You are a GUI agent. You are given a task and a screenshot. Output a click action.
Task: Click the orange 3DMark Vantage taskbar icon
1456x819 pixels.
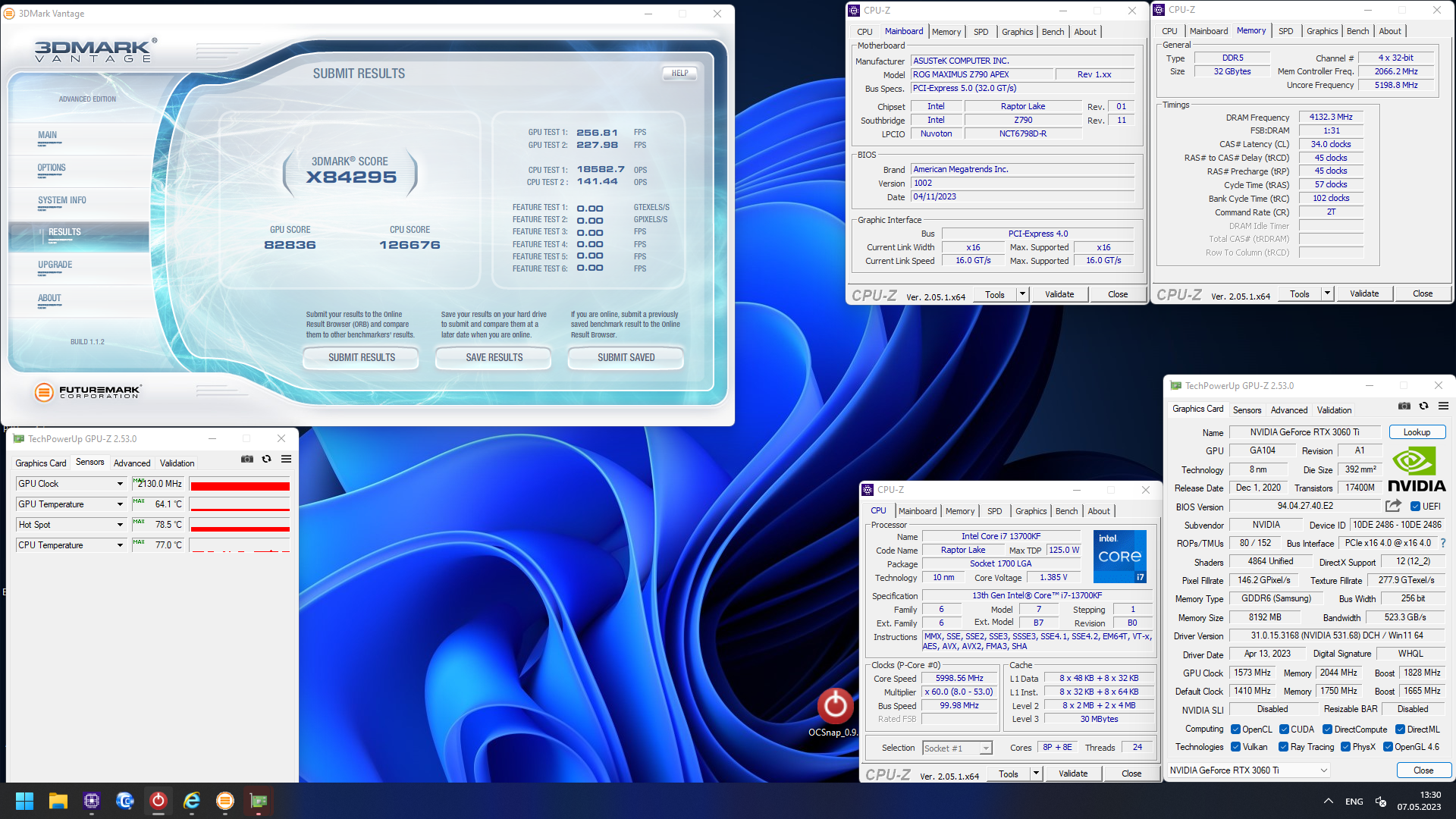(225, 801)
